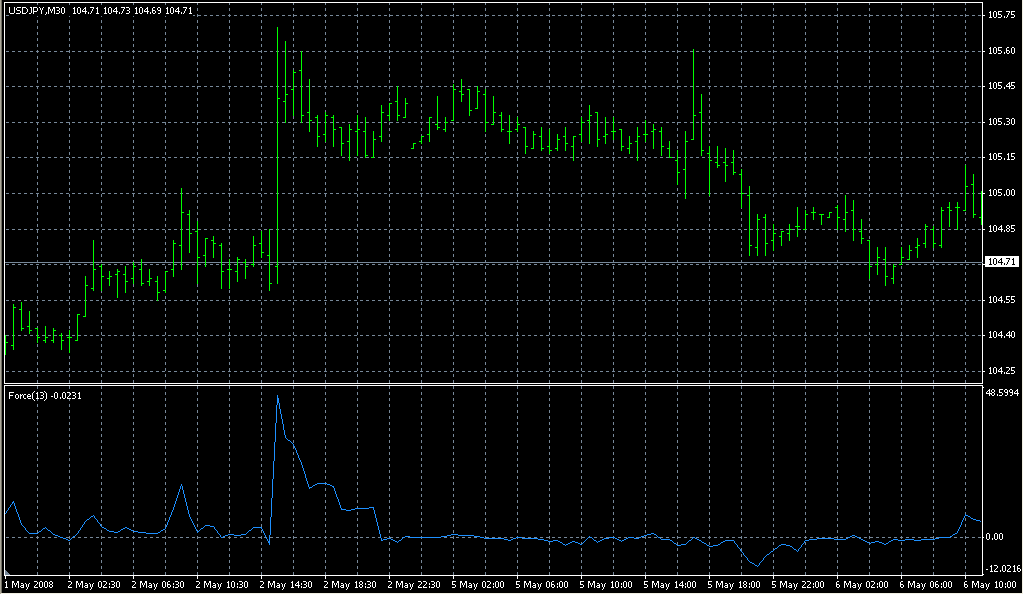The image size is (1024, 594).
Task: Click the 1 May 2008 date label
Action: 29,585
